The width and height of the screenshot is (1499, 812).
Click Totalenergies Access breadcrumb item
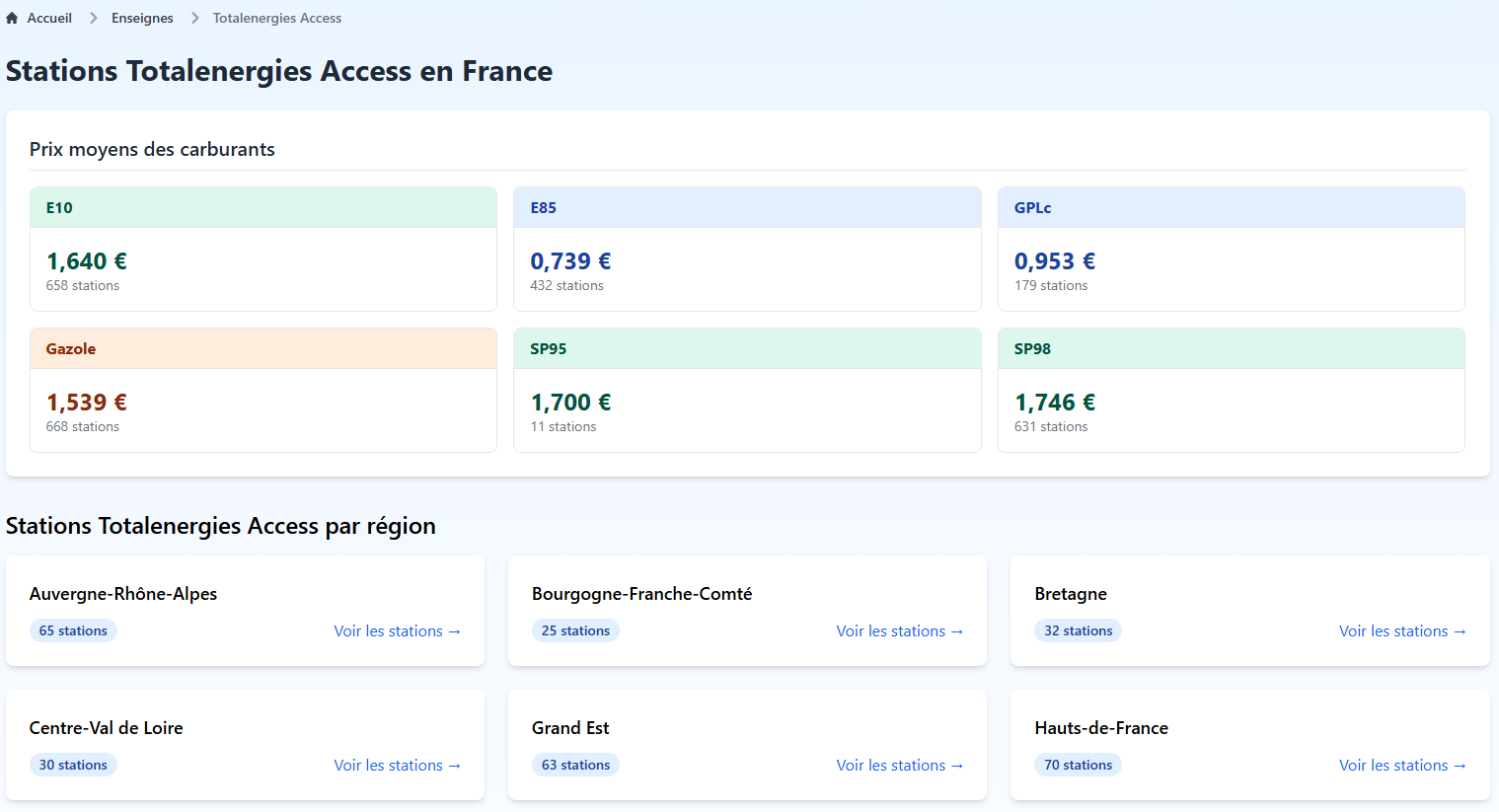point(276,18)
